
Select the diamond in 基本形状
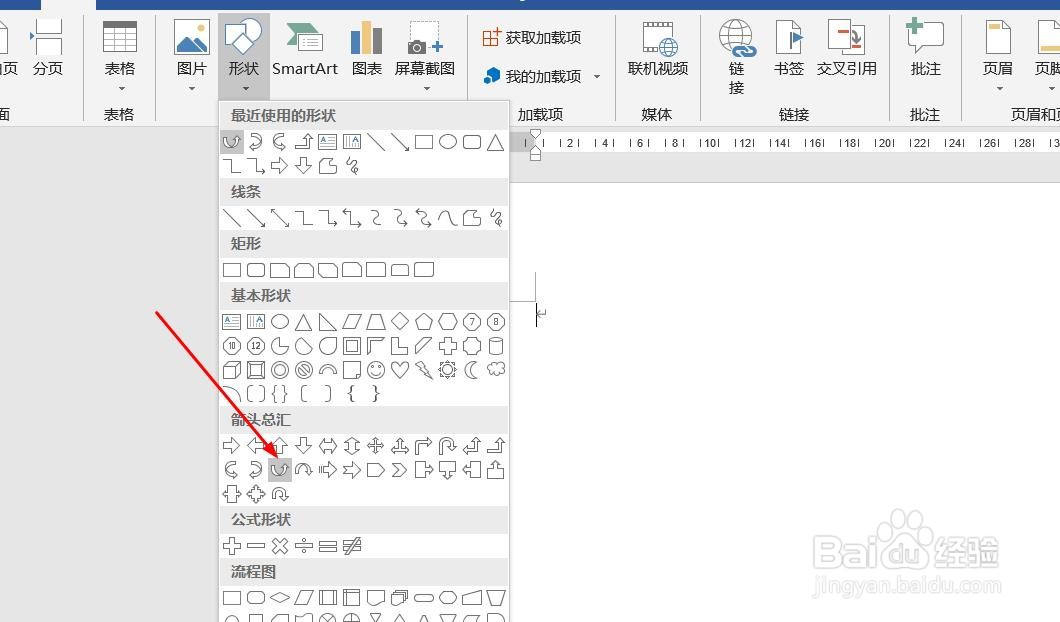(400, 321)
